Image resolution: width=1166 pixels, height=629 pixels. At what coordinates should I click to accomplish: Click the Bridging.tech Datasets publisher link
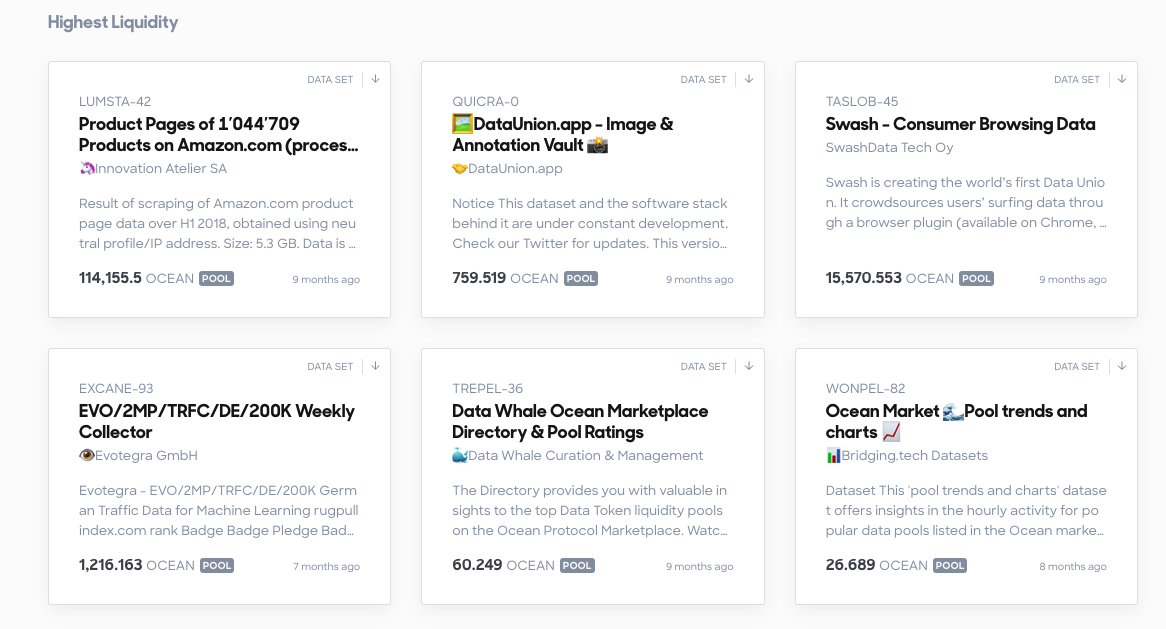[x=906, y=456]
